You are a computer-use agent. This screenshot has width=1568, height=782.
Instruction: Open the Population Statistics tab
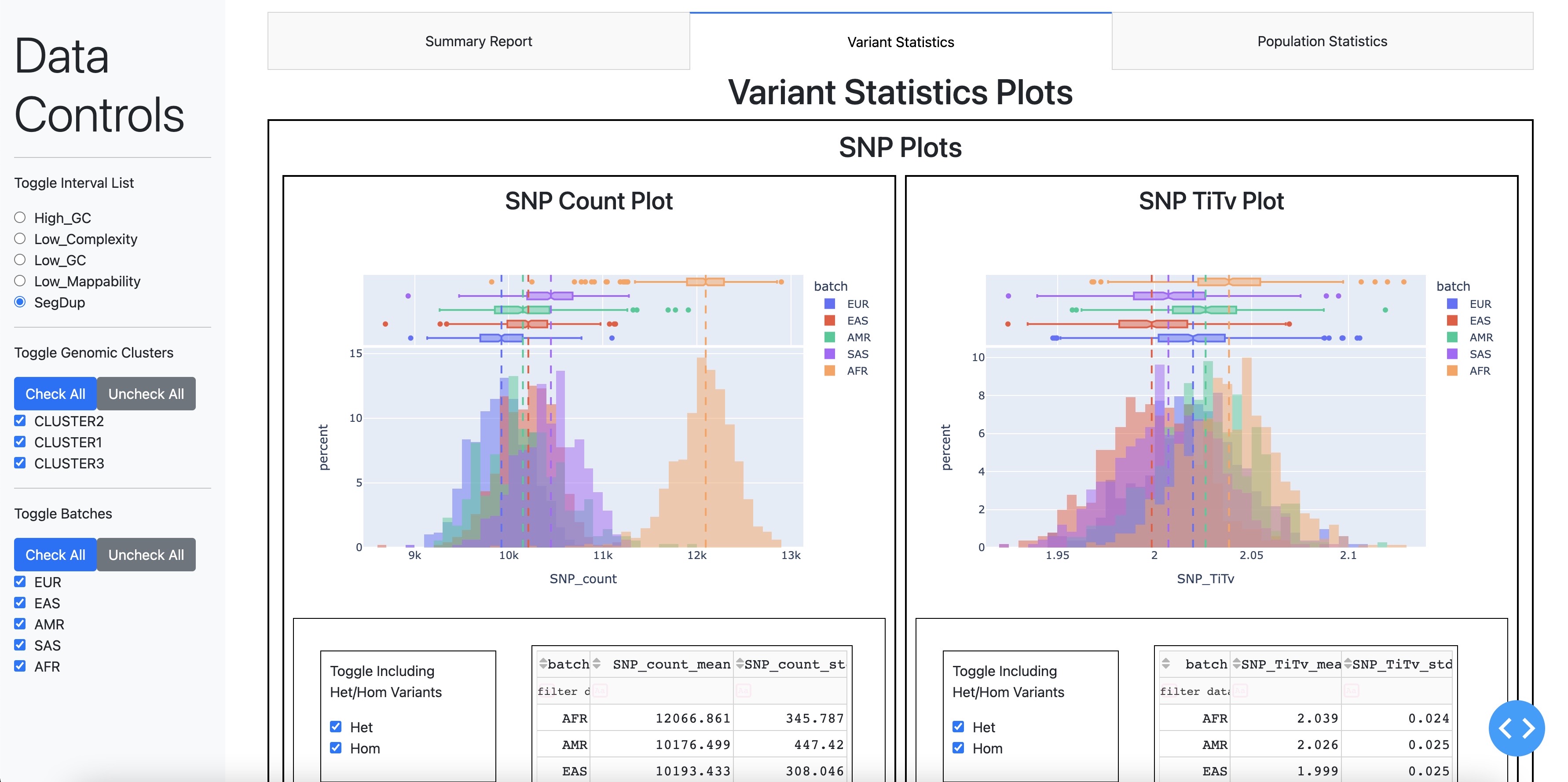(1322, 41)
